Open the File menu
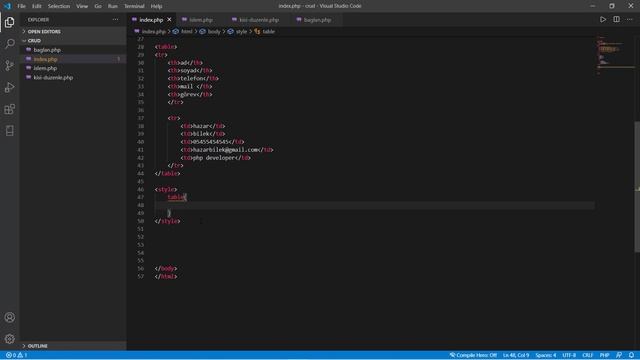 point(21,6)
